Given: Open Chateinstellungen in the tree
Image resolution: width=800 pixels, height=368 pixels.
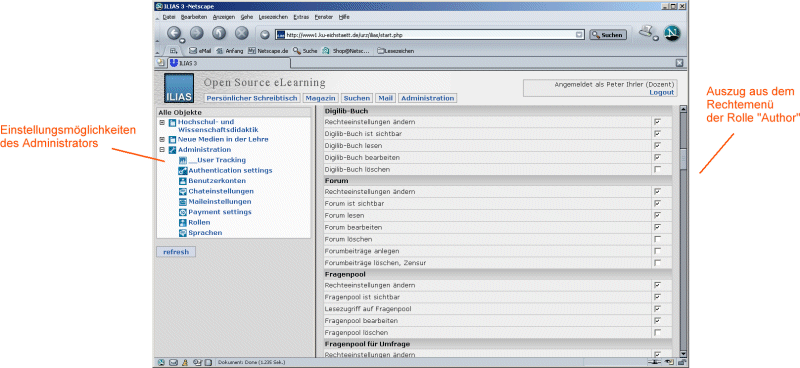Looking at the screenshot, I should (221, 191).
